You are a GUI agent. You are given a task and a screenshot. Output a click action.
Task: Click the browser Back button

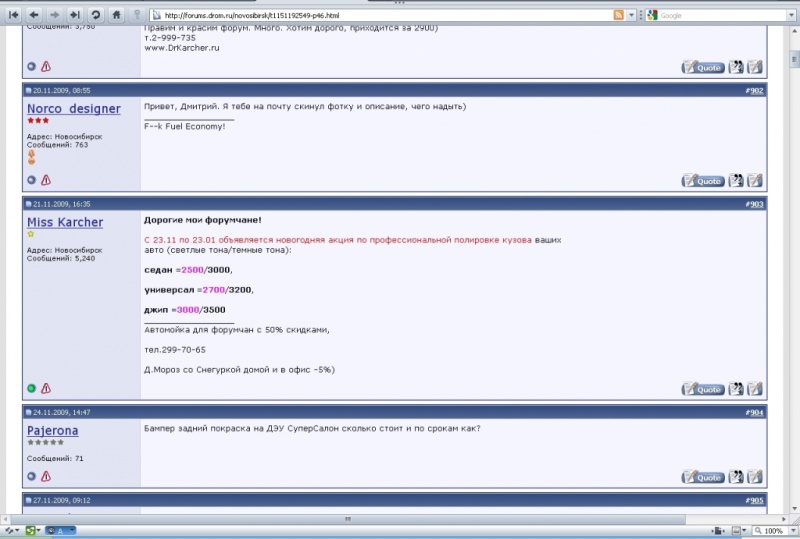(x=34, y=15)
